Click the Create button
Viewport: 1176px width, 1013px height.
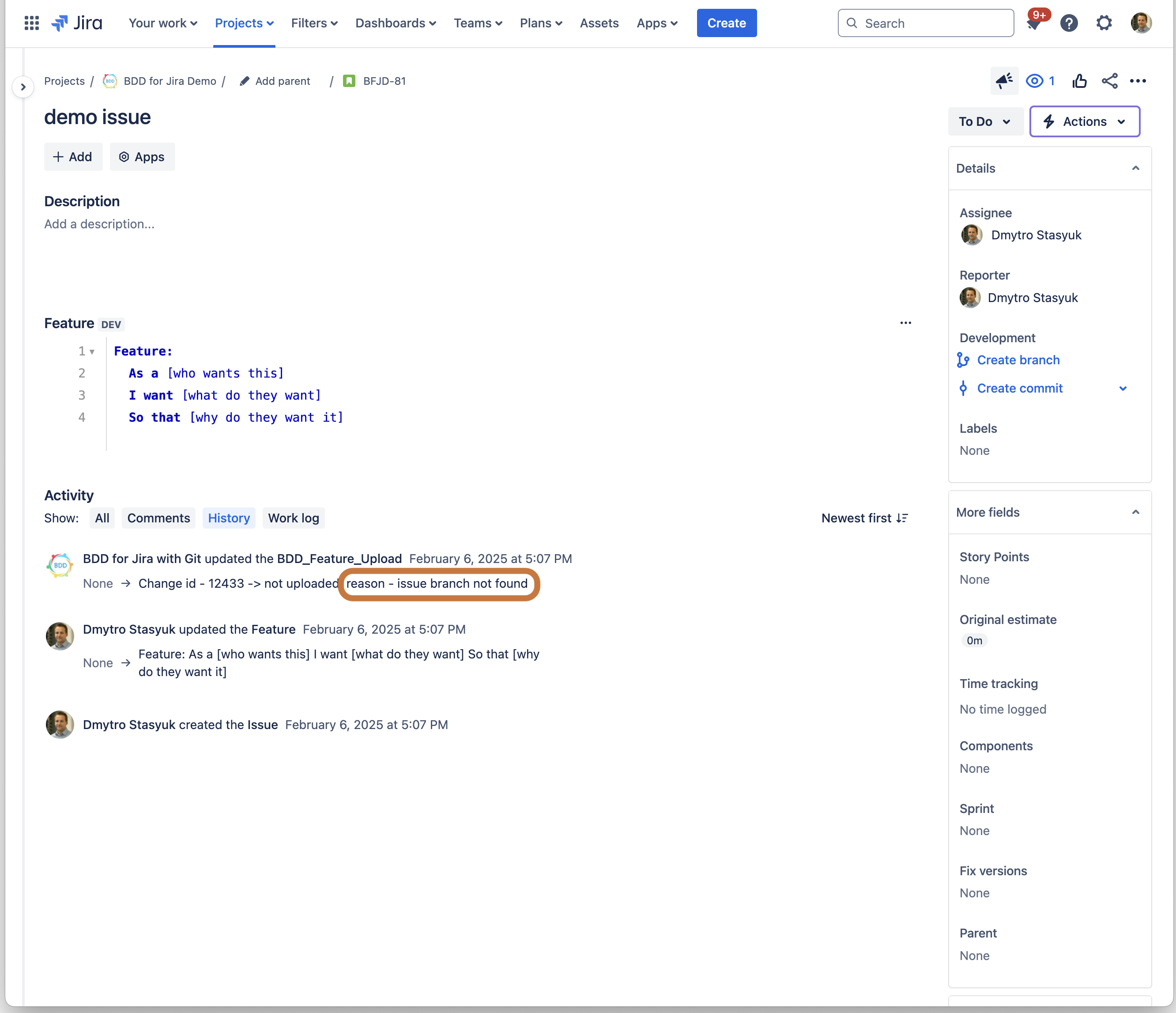point(727,23)
